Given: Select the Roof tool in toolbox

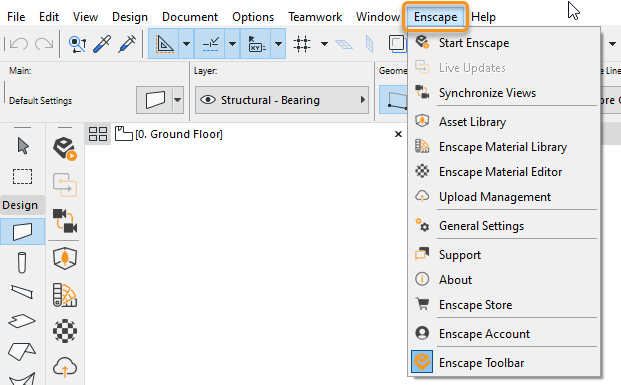Looking at the screenshot, I should coord(22,352).
